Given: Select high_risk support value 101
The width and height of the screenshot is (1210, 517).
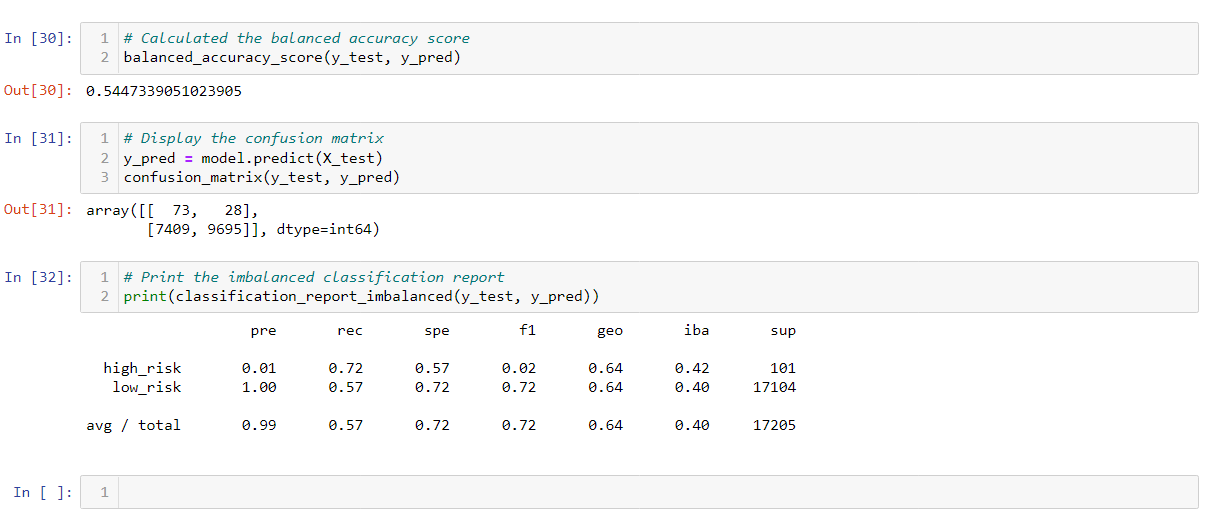Looking at the screenshot, I should tap(783, 368).
